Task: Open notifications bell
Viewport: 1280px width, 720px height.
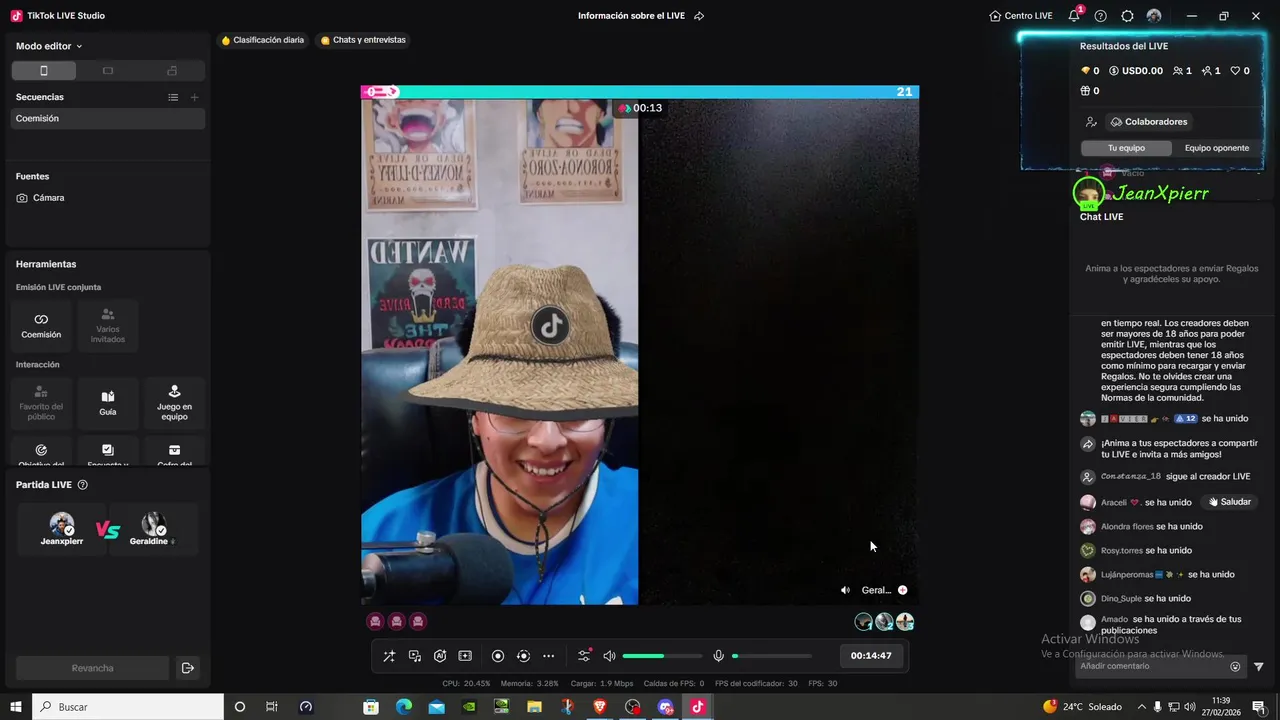Action: click(x=1074, y=16)
